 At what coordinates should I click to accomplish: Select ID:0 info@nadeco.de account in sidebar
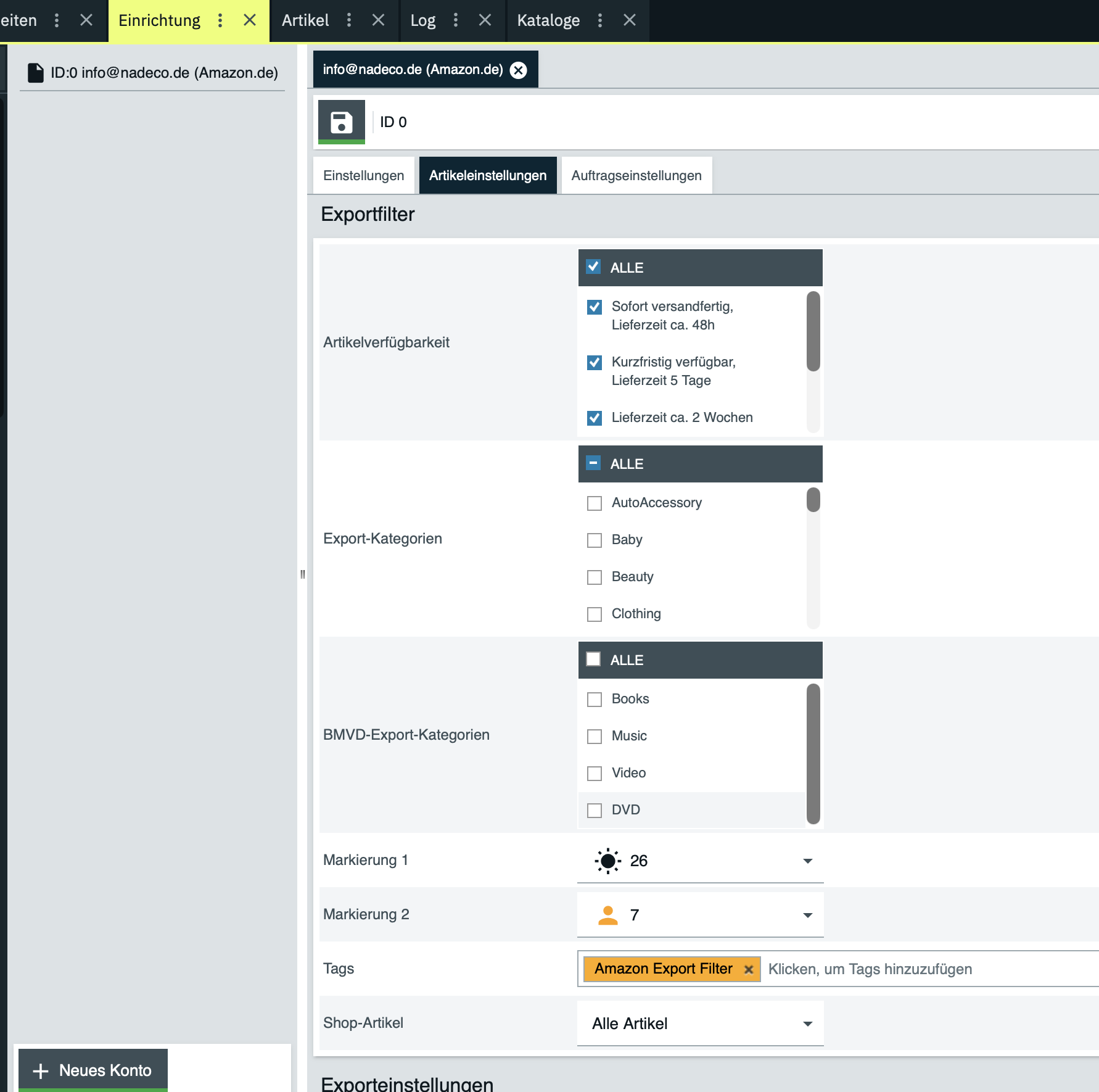tap(164, 73)
